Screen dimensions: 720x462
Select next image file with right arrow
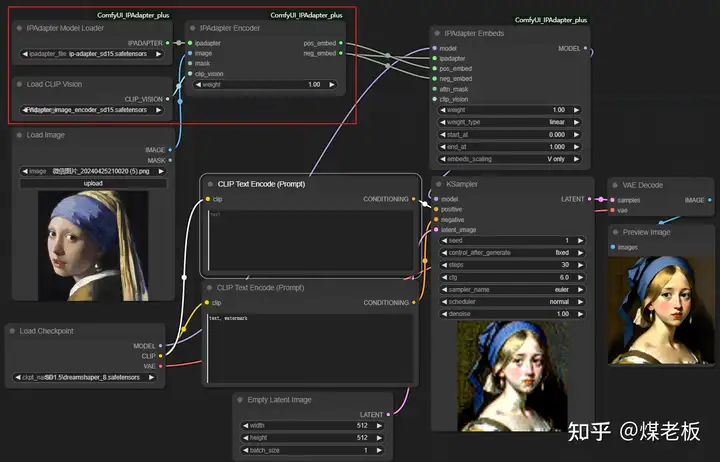click(161, 171)
